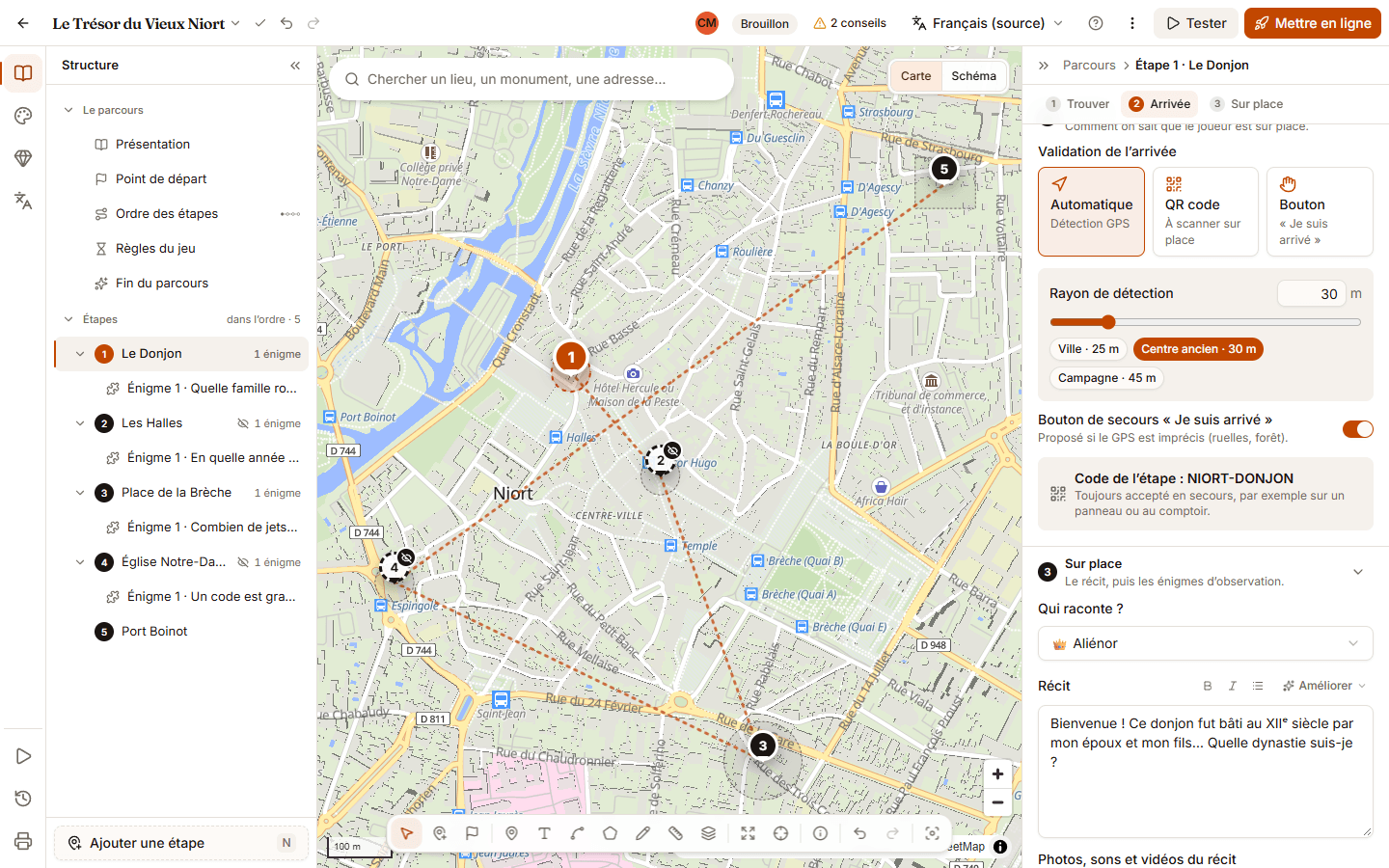Open the help question mark icon

1096,23
